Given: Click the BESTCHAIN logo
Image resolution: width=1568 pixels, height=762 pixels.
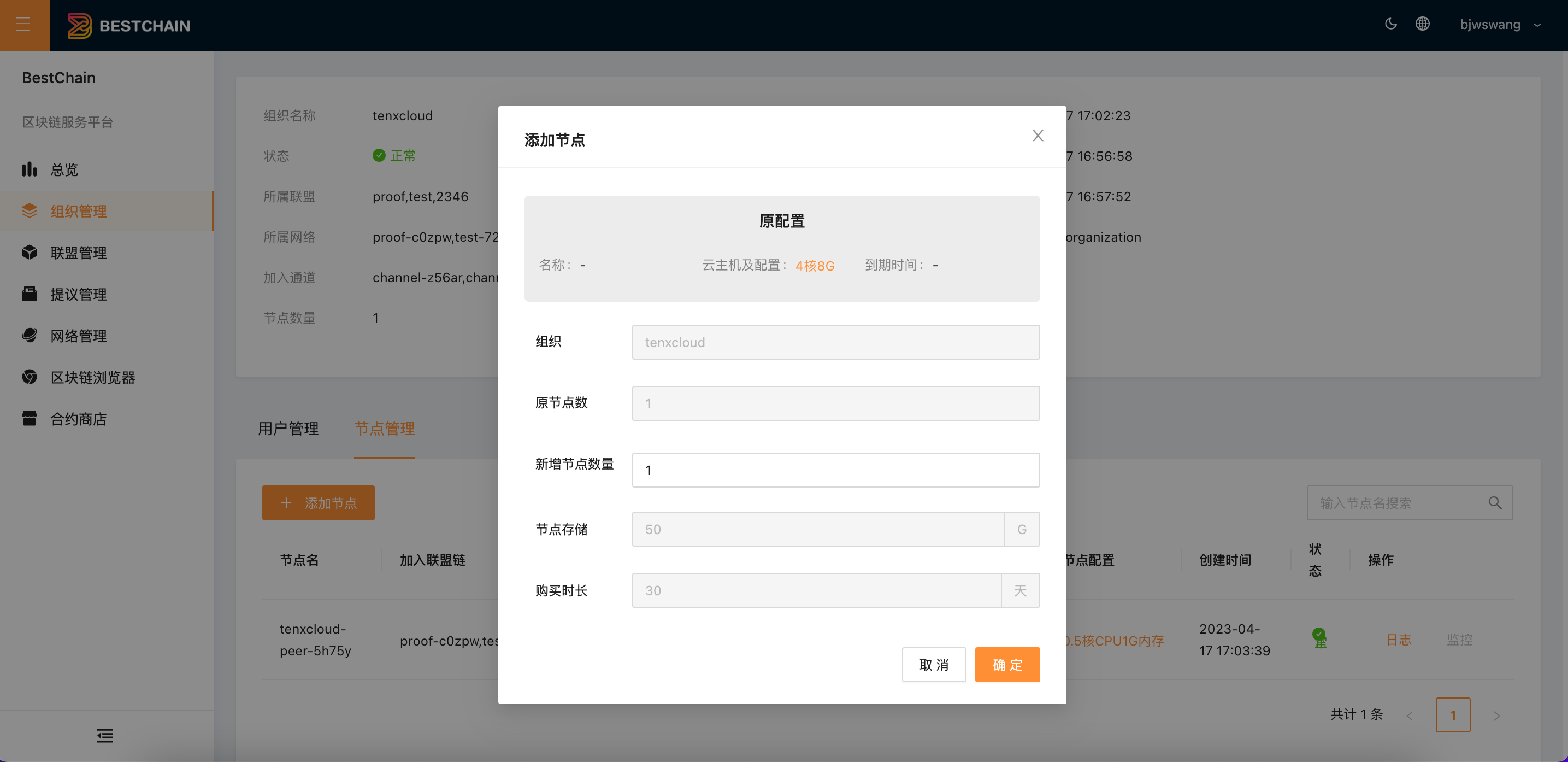Looking at the screenshot, I should point(128,26).
